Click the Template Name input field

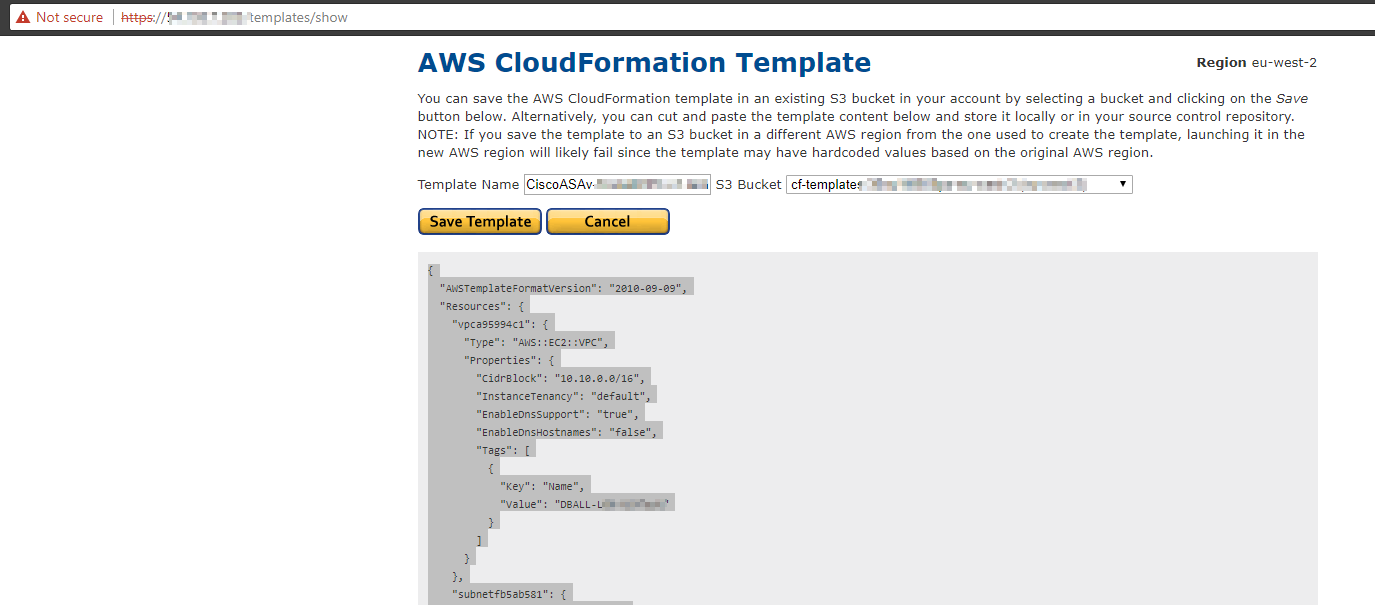617,184
